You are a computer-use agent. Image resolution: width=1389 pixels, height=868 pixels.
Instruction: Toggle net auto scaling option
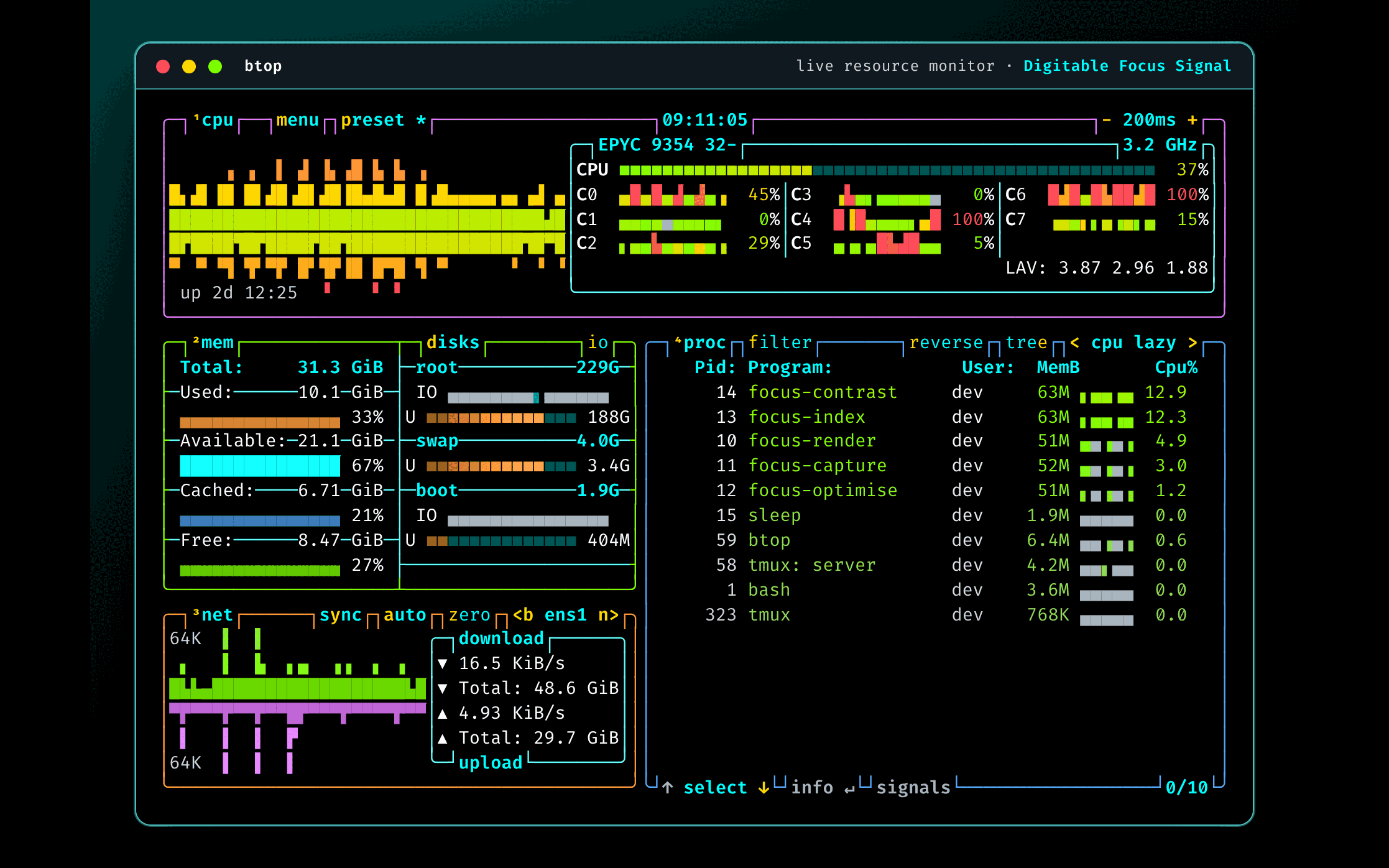[405, 615]
